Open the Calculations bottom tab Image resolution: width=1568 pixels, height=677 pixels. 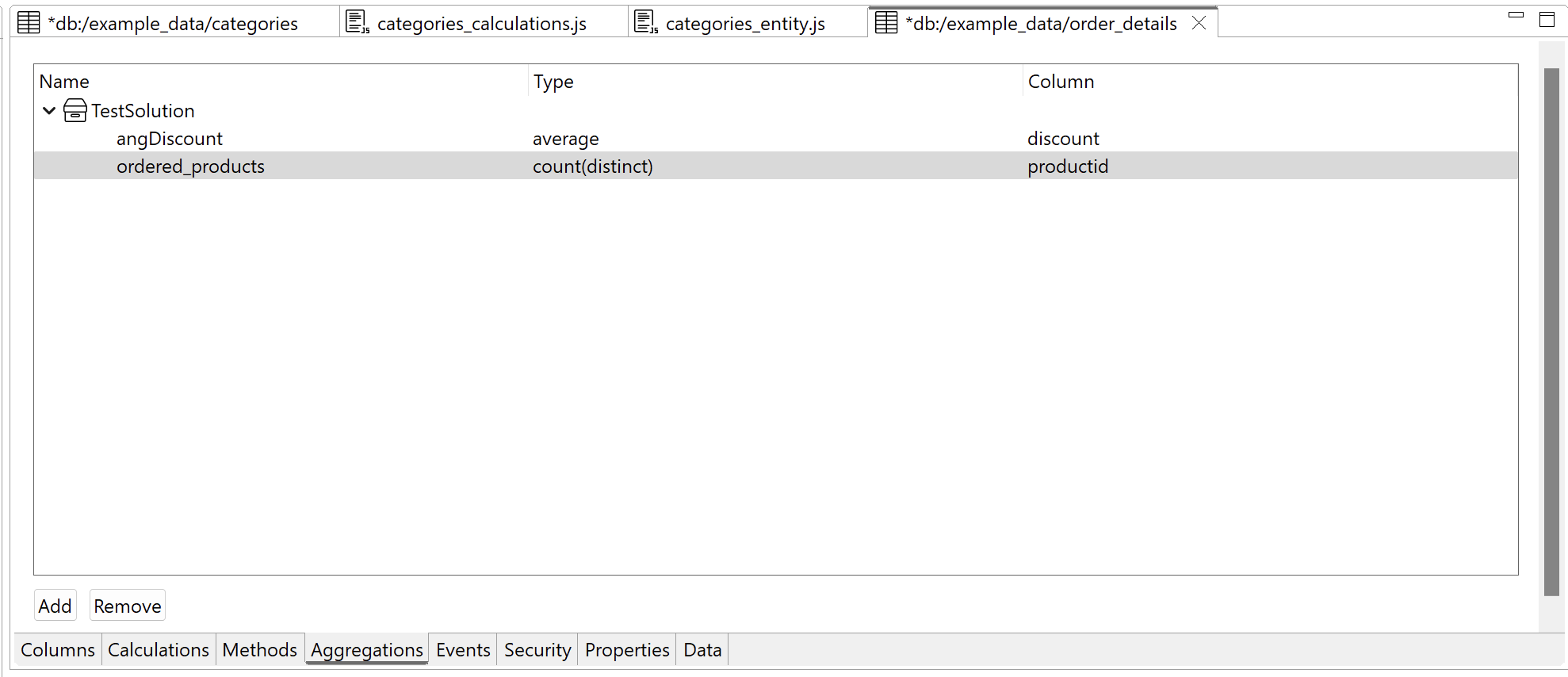pos(159,650)
